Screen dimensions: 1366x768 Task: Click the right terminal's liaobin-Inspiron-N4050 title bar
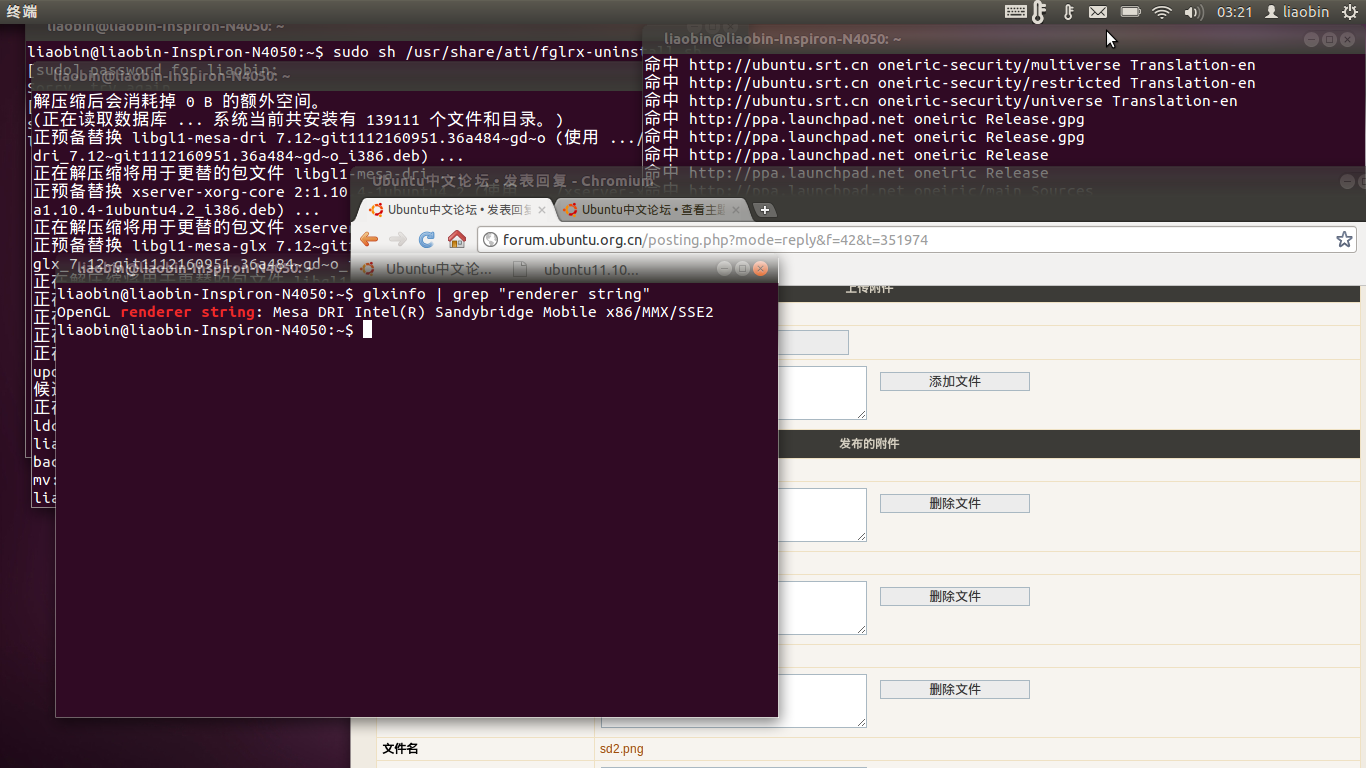tap(783, 39)
